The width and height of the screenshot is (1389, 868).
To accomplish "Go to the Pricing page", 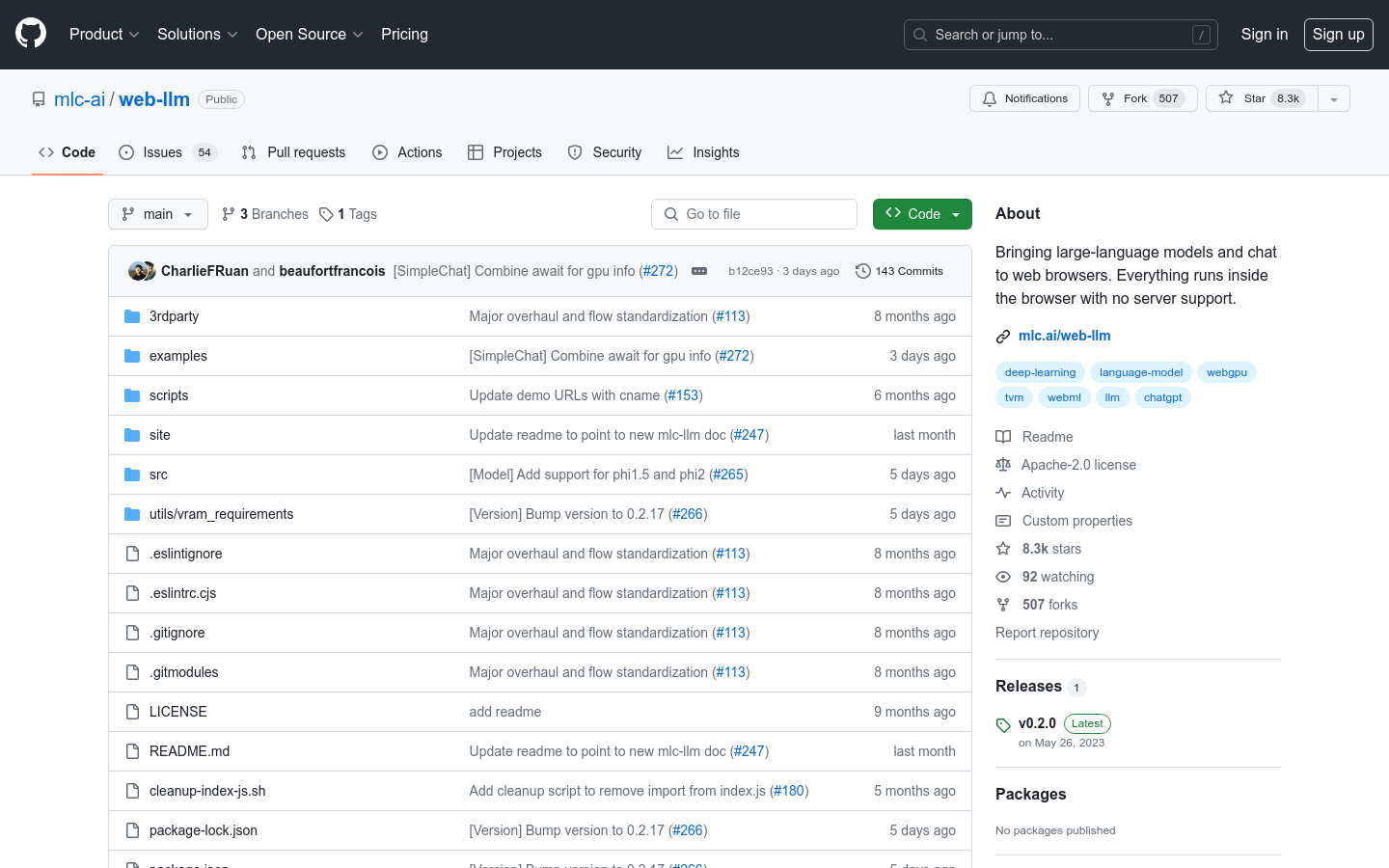I will coord(404,35).
